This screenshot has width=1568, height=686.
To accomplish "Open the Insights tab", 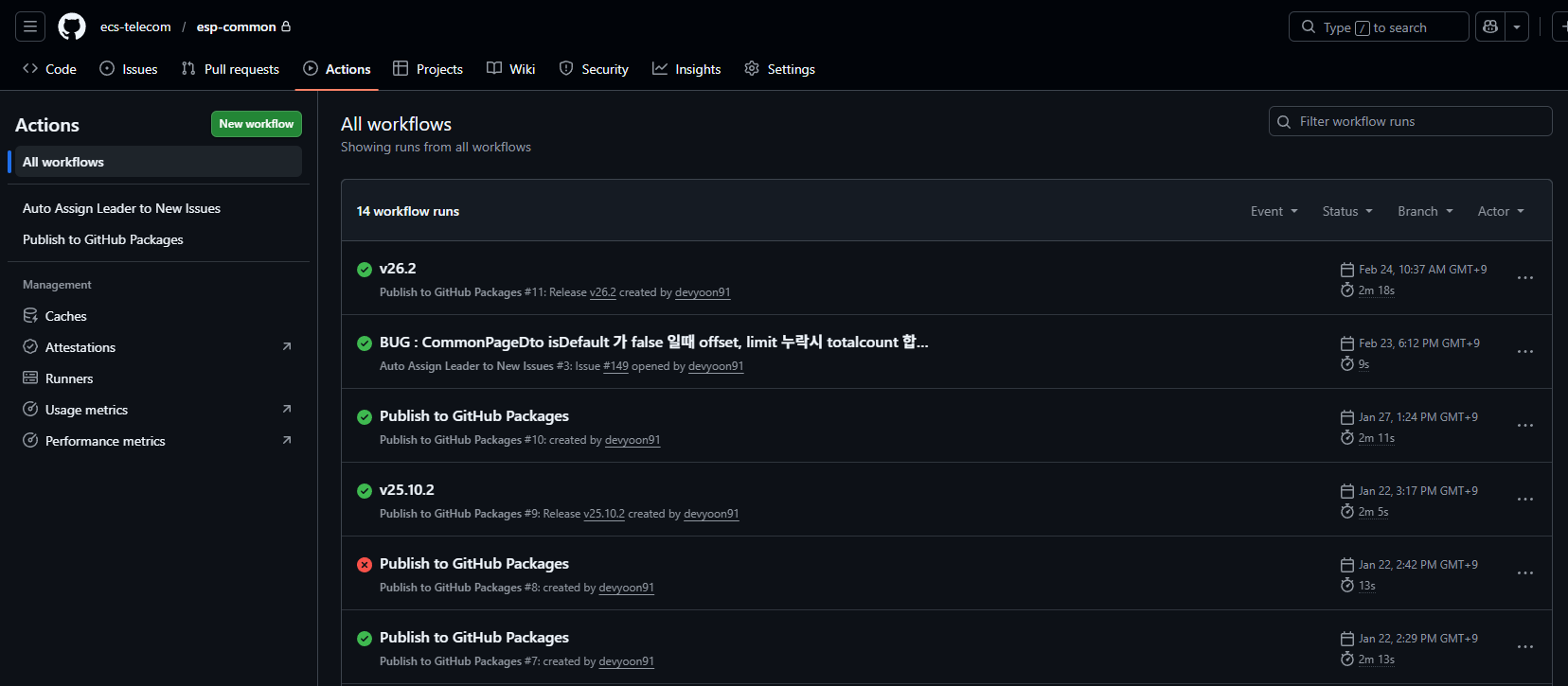I will [x=686, y=69].
